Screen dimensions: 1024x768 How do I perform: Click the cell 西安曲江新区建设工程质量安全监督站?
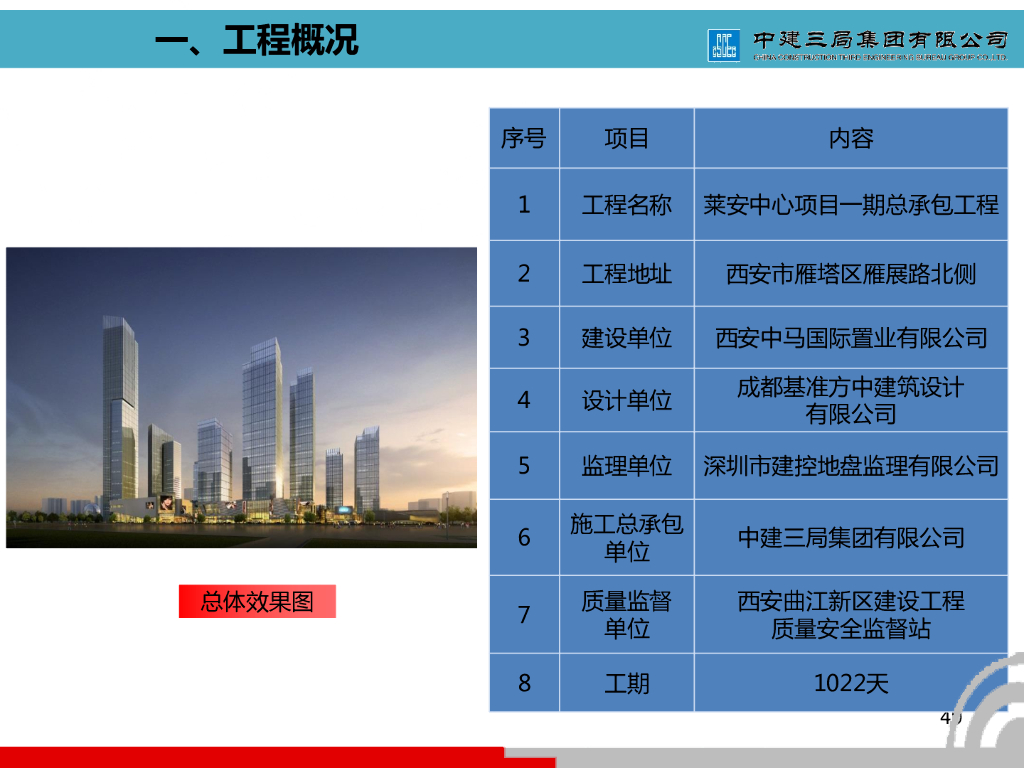(x=851, y=615)
